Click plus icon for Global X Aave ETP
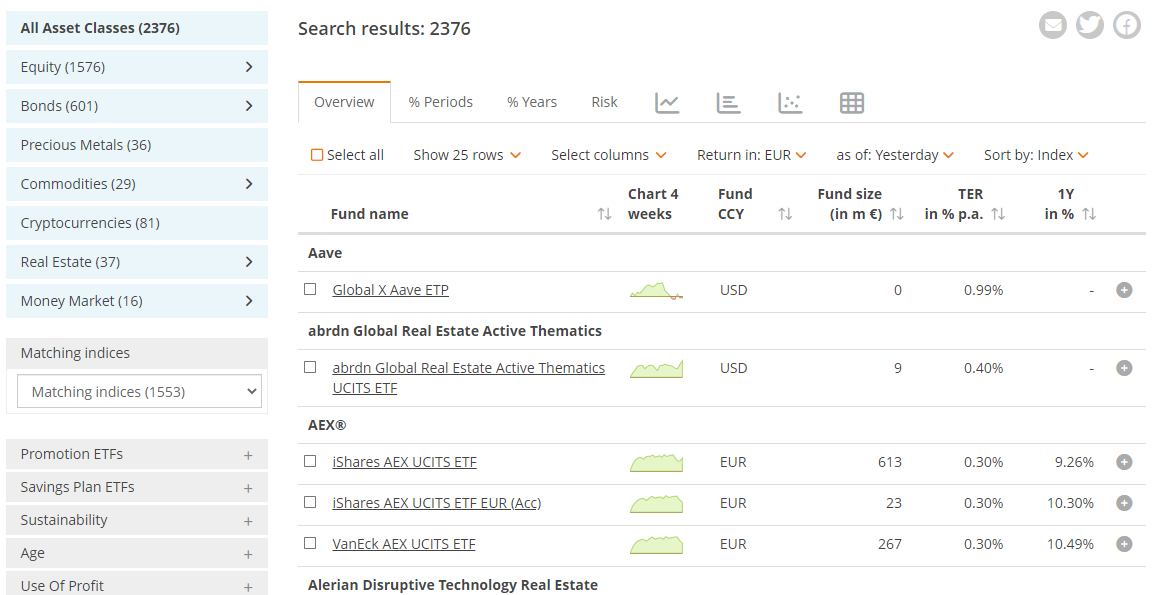Image resolution: width=1156 pixels, height=595 pixels. [1124, 290]
